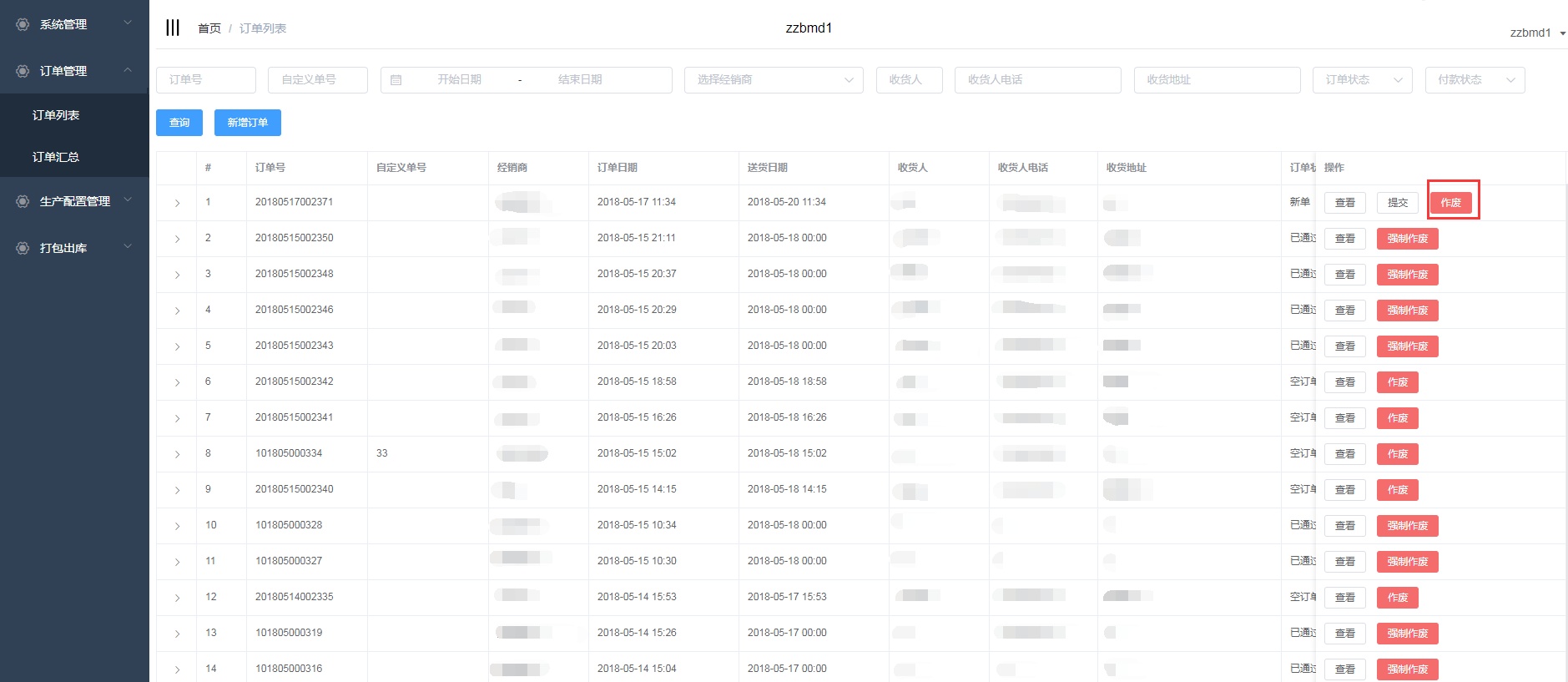
Task: Click the 生产配置管理 sidebar icon
Action: coord(23,201)
